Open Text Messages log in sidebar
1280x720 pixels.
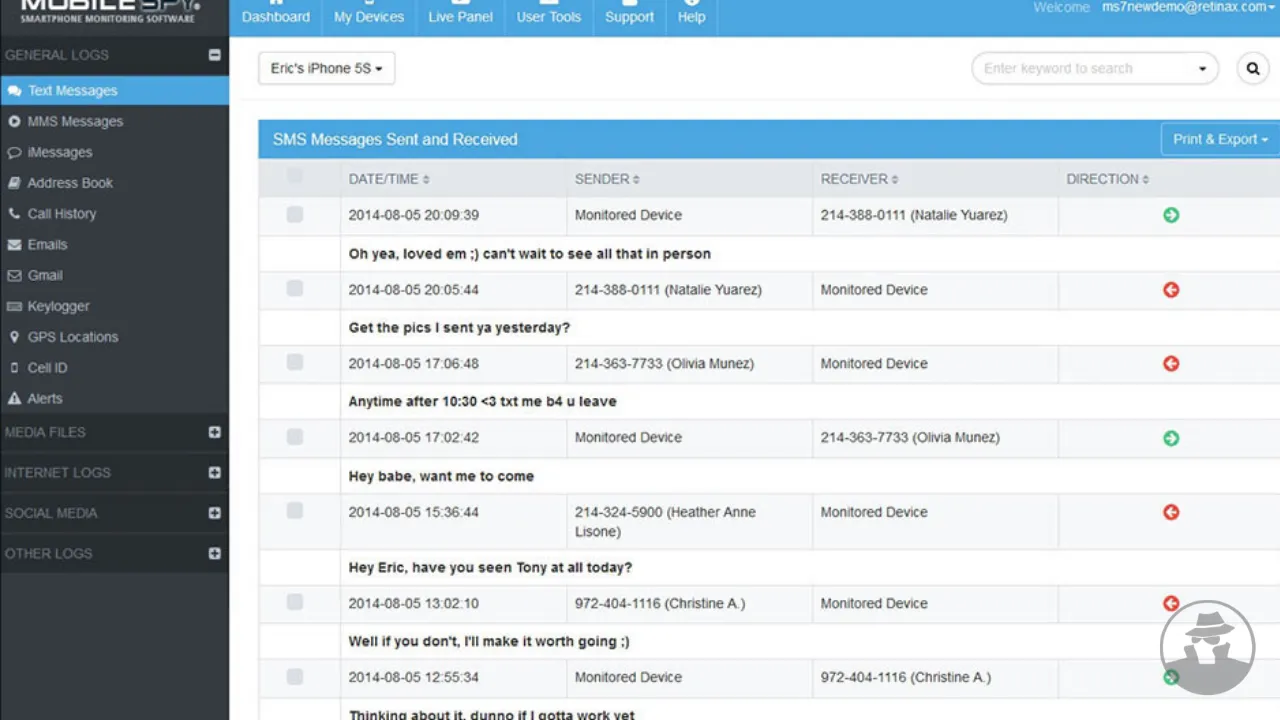(x=114, y=90)
